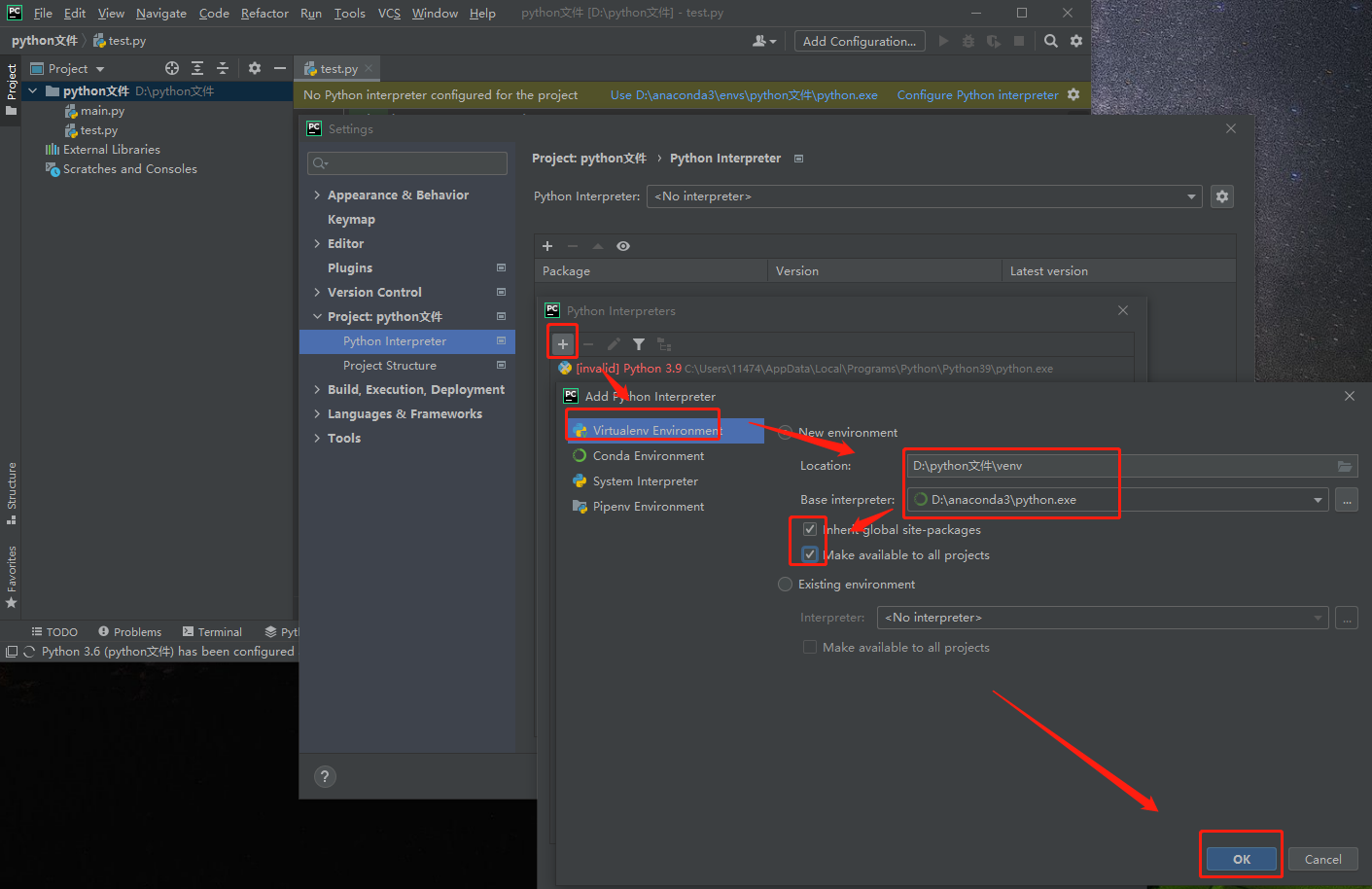Open the Terminal tool window tab
Image resolution: width=1372 pixels, height=889 pixels.
[212, 632]
